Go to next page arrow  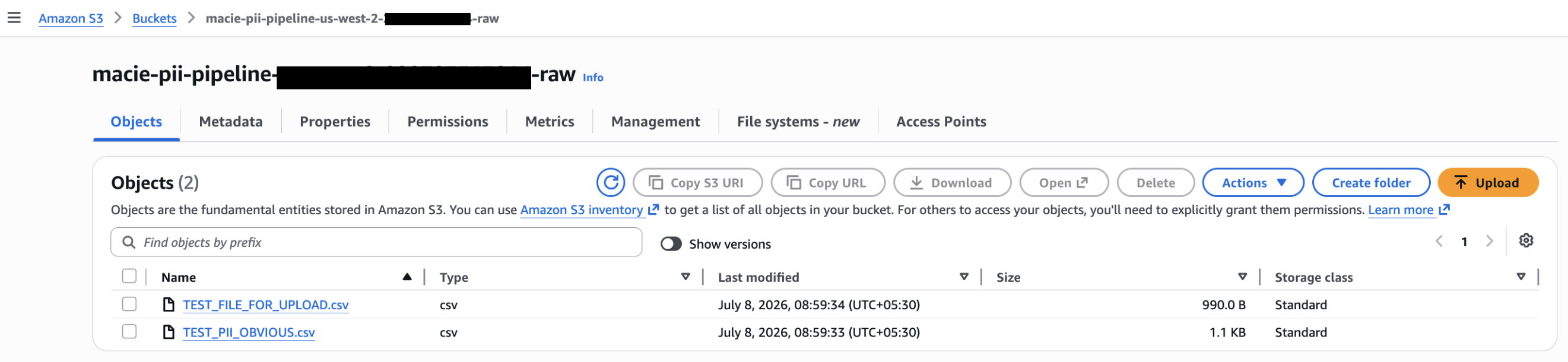(1490, 242)
